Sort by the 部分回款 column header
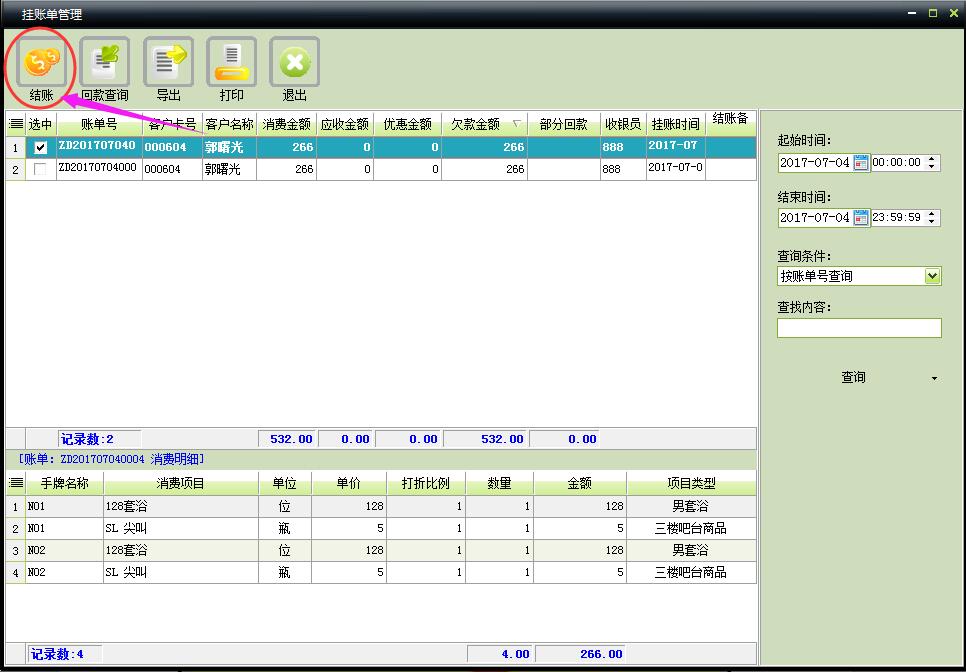This screenshot has height=672, width=966. click(564, 124)
